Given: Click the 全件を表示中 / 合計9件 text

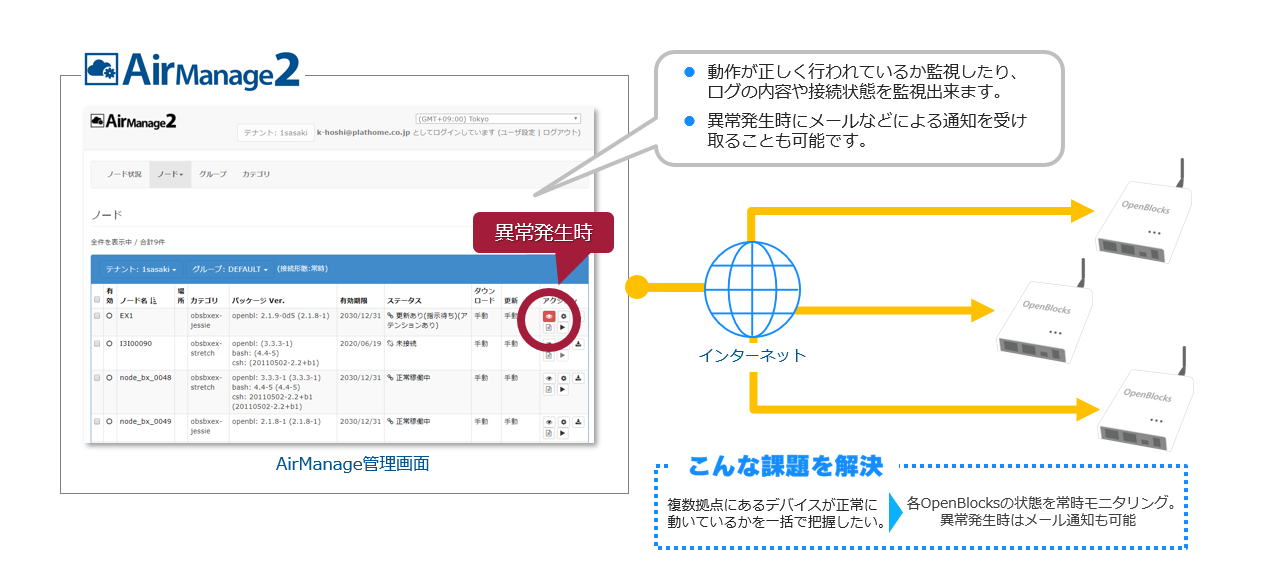Looking at the screenshot, I should (x=129, y=242).
